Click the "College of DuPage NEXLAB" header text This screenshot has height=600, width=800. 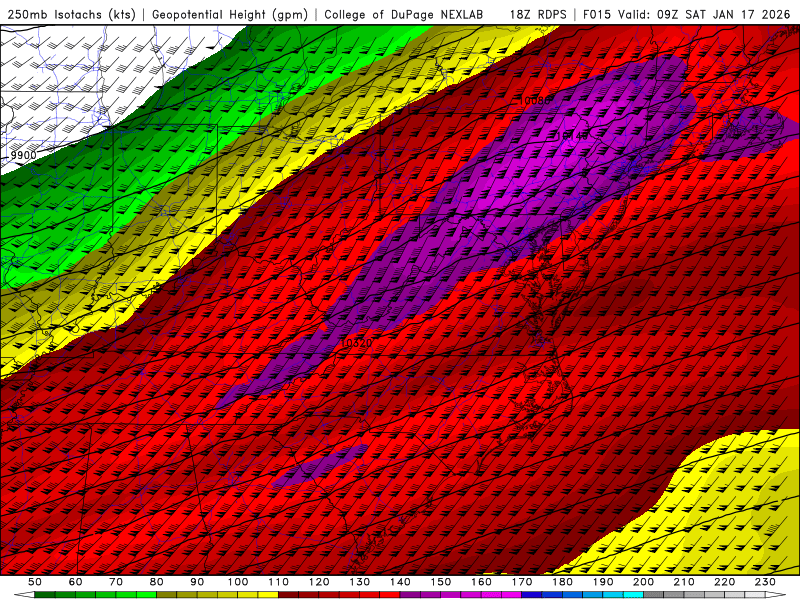[x=404, y=14]
